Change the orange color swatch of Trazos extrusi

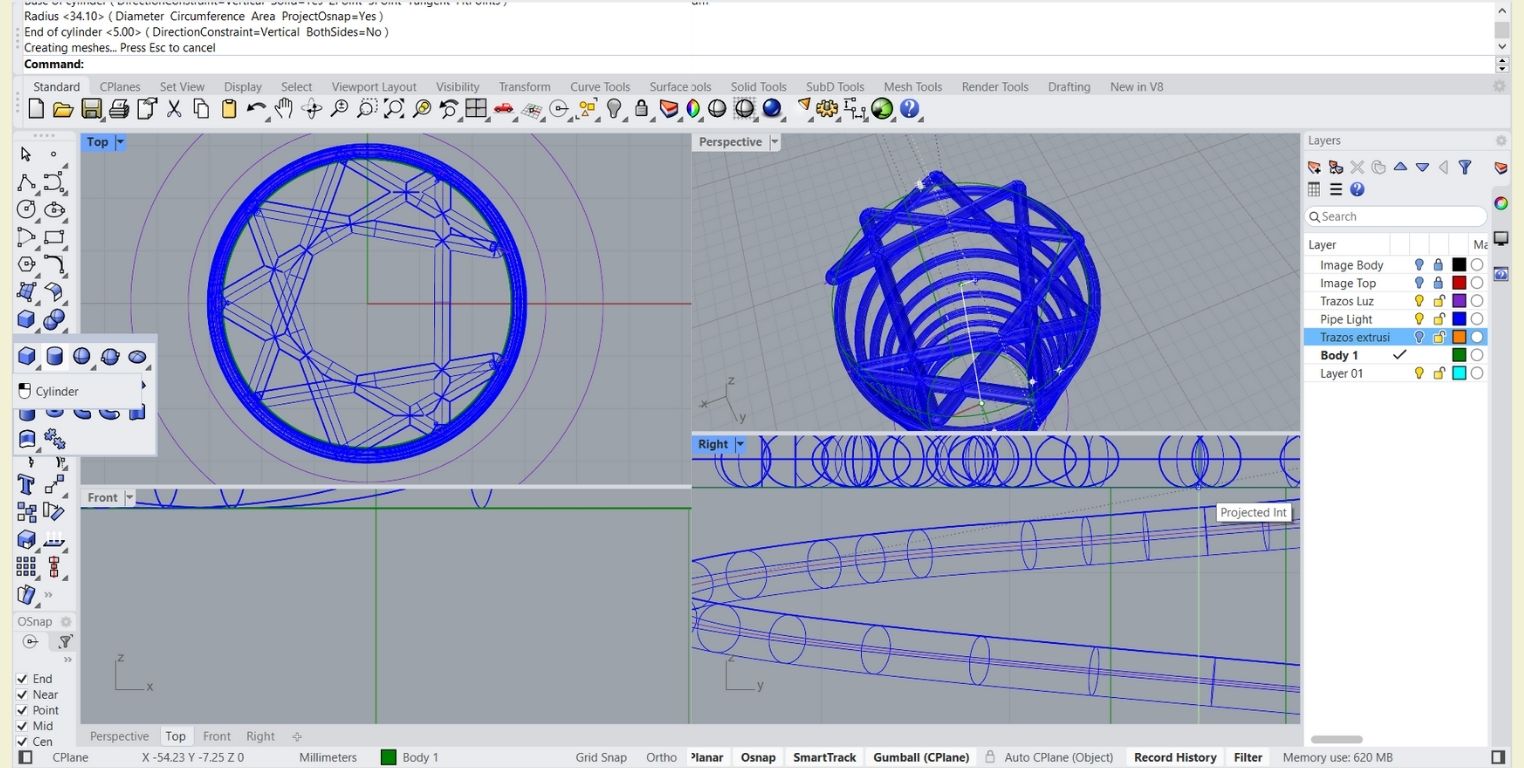[1459, 337]
